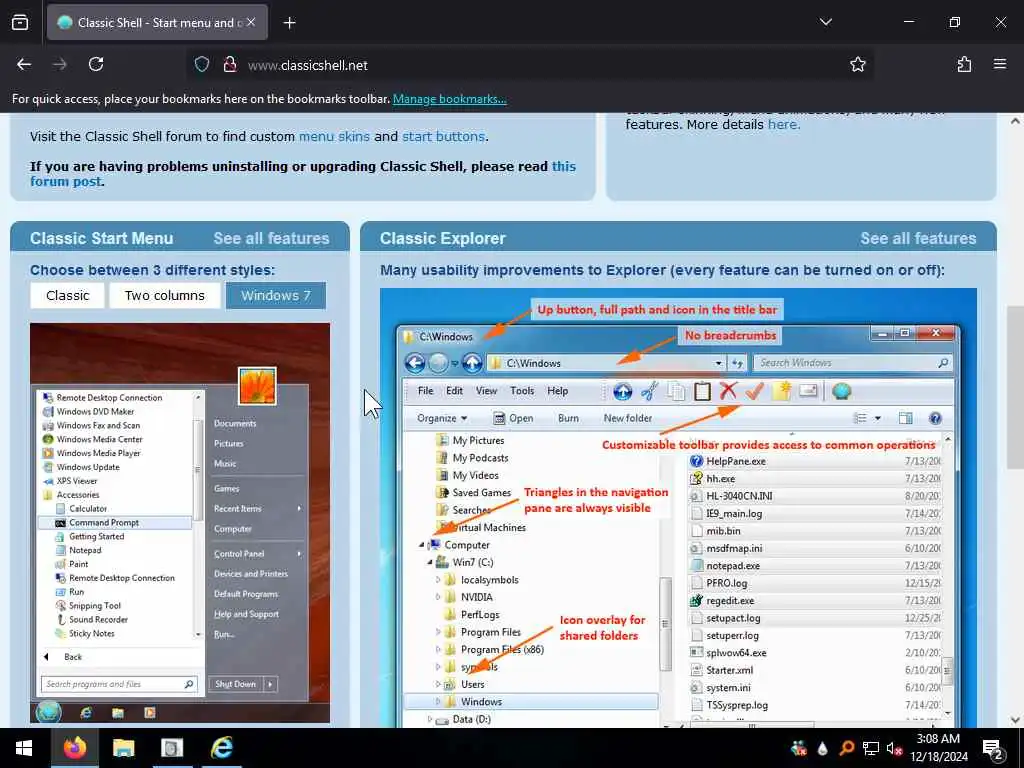
Task: Close the Classic Shell tab
Action: coord(251,22)
